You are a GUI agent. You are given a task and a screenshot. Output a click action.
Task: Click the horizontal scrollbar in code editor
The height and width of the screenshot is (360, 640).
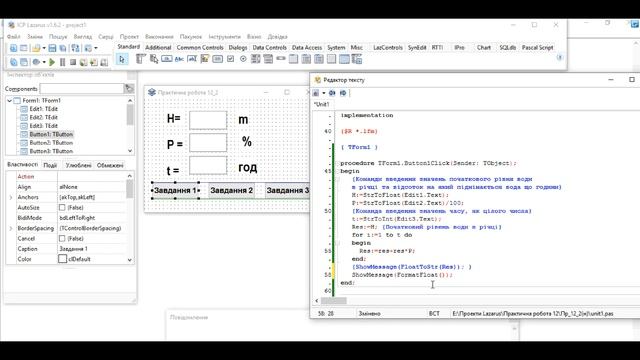tap(333, 301)
